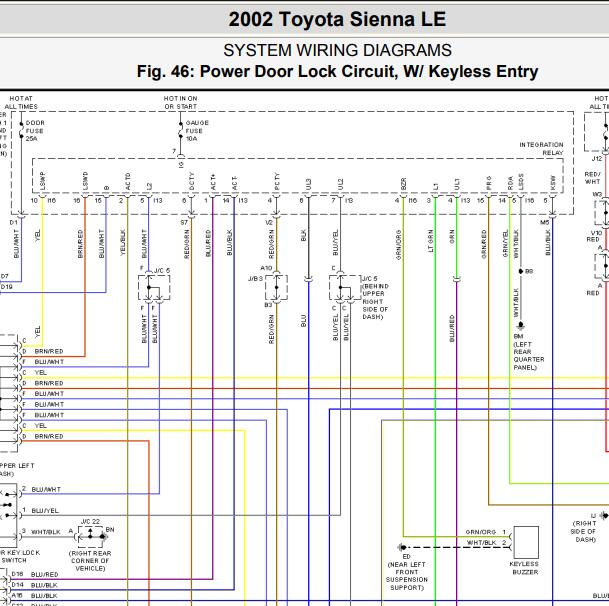Click the "J/C 22" junction connector label
The image size is (609, 606).
coord(90,521)
